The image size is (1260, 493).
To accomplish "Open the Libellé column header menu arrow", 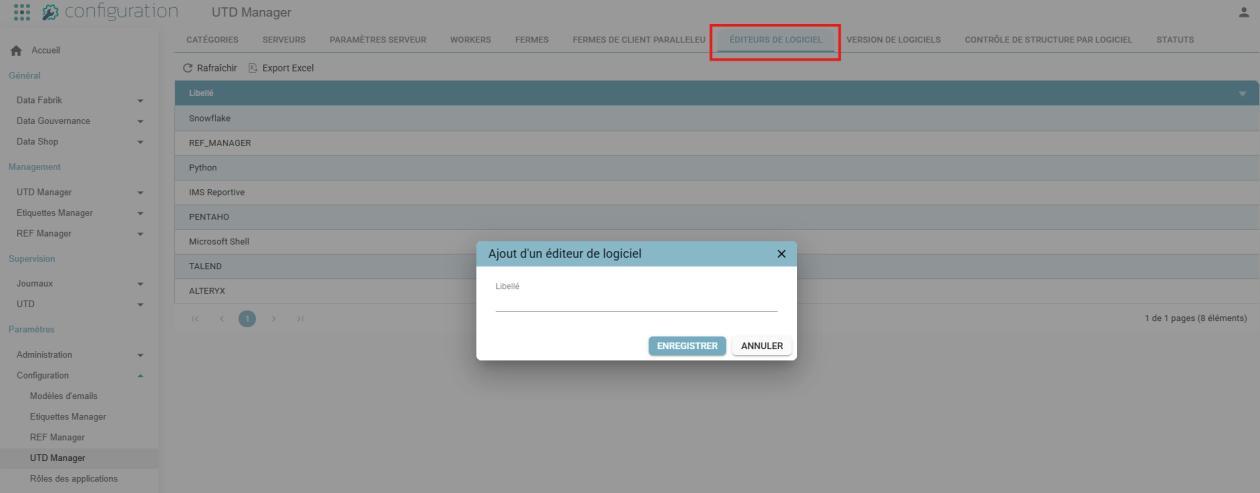I will pyautogui.click(x=1243, y=93).
